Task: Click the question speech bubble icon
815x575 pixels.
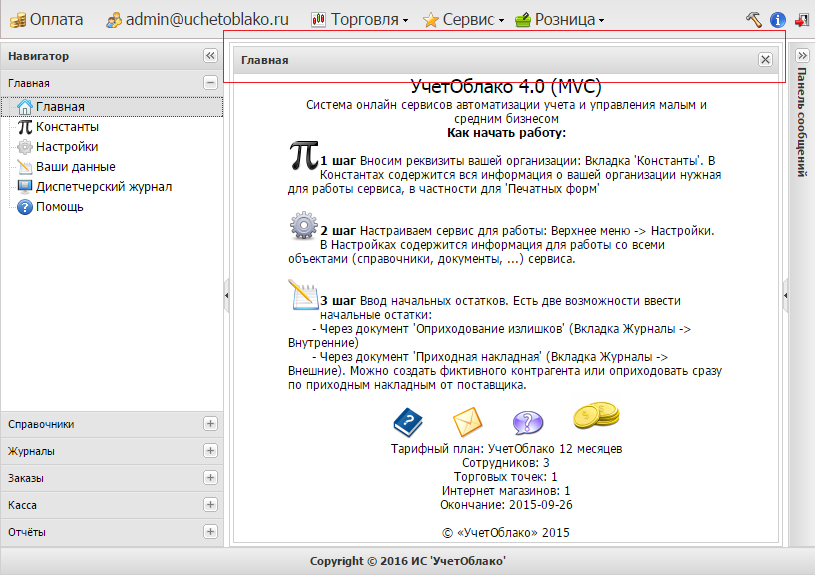Action: [528, 422]
